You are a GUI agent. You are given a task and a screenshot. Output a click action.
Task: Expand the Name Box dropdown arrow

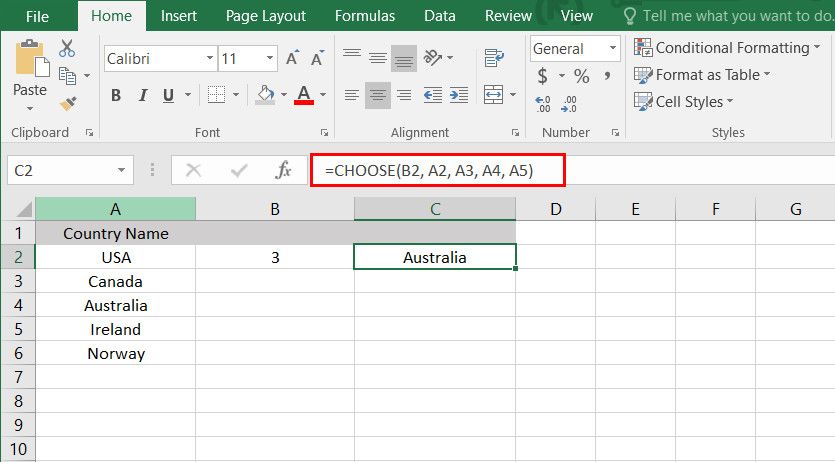click(121, 170)
